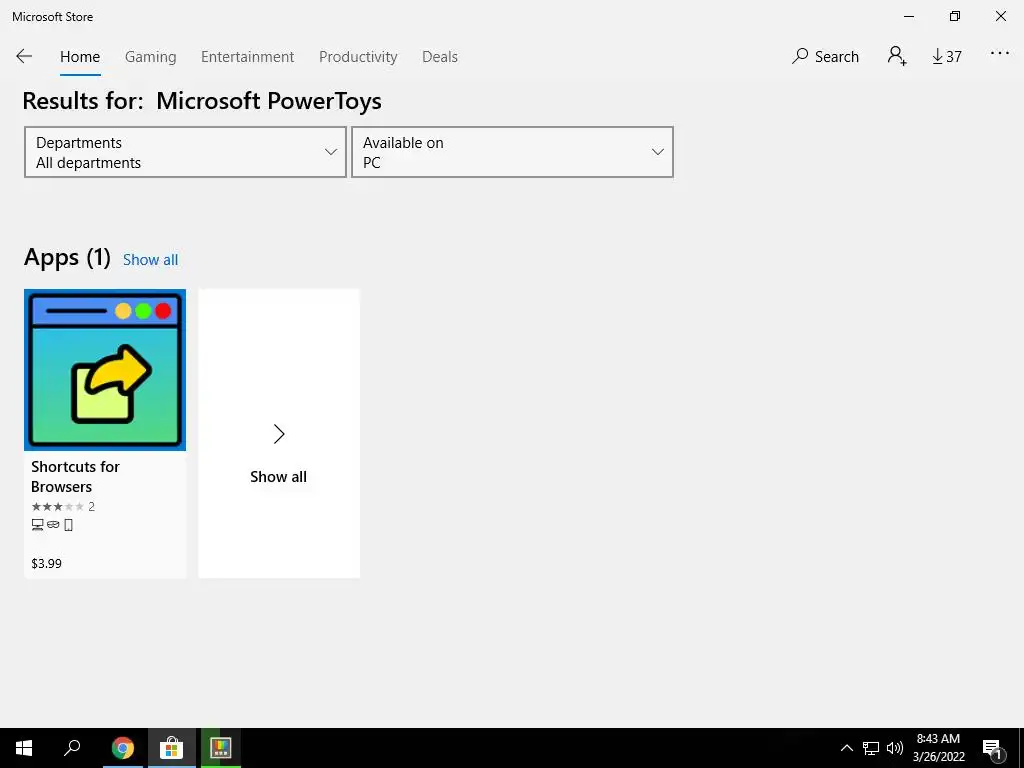Click the mobile device icon on the app card
1024x768 pixels.
click(x=69, y=525)
